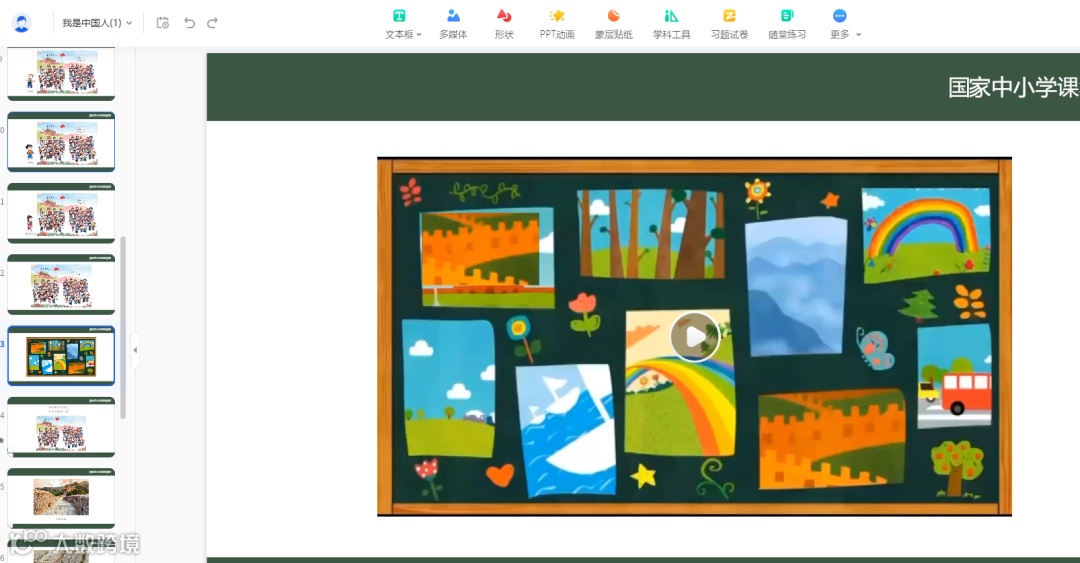This screenshot has height=563, width=1080.
Task: Click the PPT动画 label text
Action: pyautogui.click(x=557, y=34)
